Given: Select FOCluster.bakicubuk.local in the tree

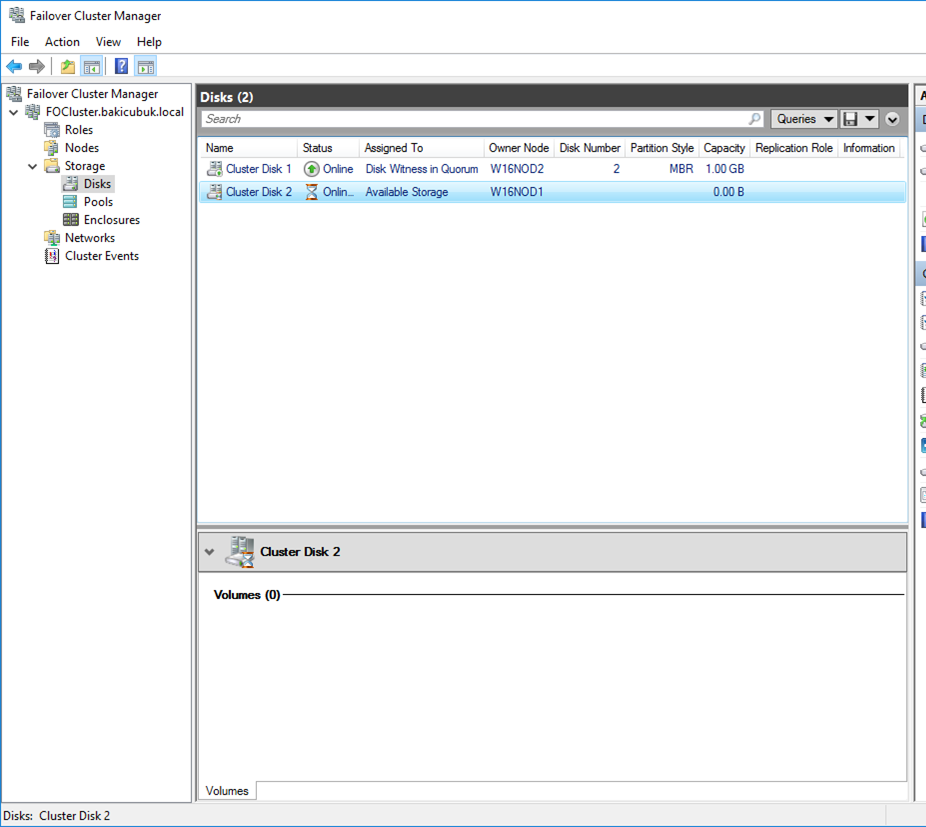Looking at the screenshot, I should click(x=115, y=112).
